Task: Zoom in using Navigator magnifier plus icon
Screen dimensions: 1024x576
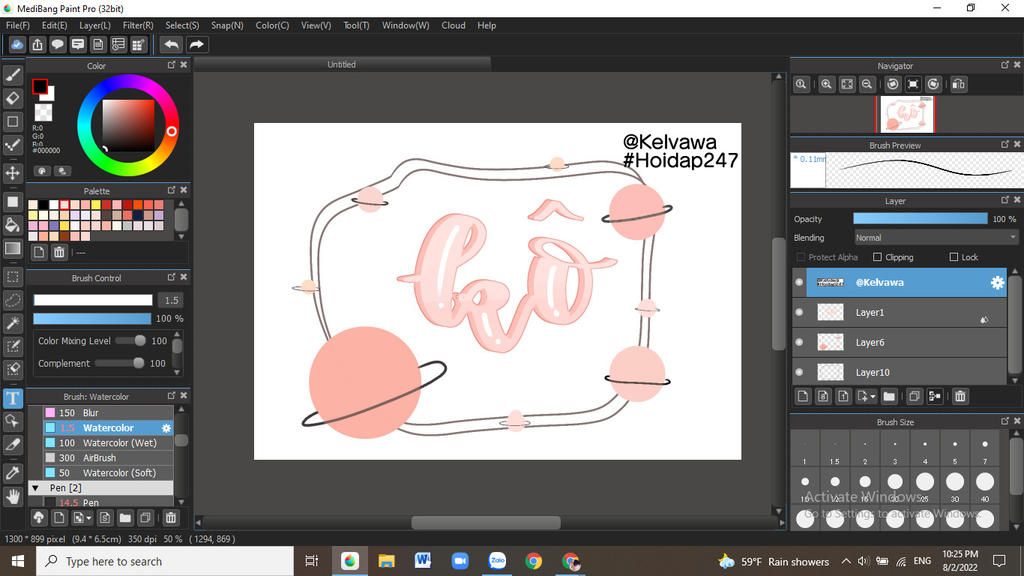Action: pos(827,84)
